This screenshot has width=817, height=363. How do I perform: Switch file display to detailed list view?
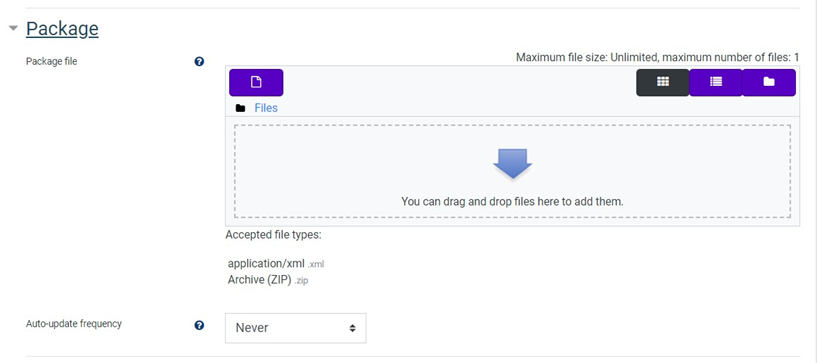716,82
